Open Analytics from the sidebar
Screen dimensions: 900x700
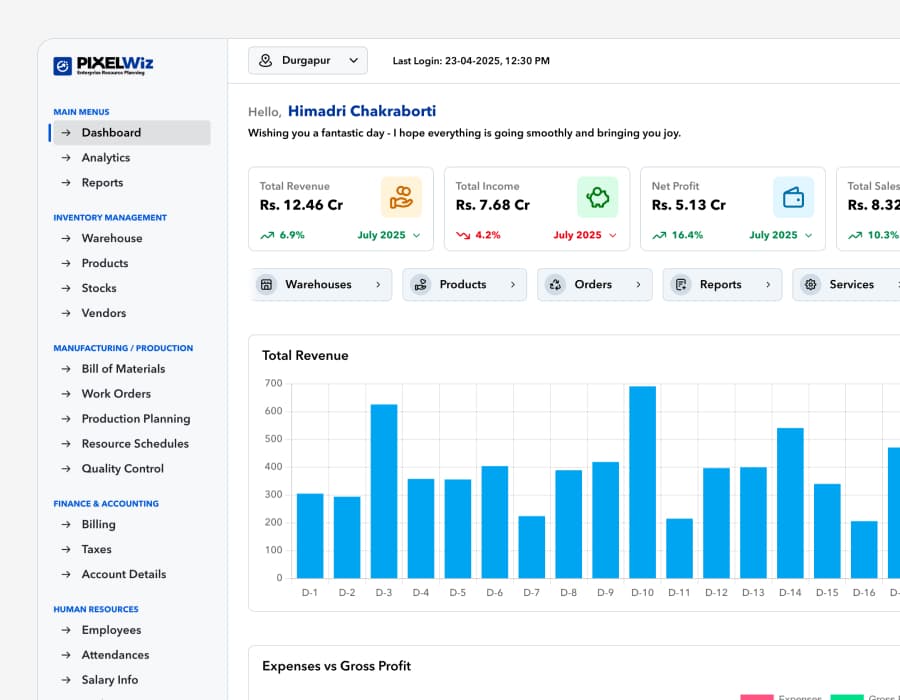[131, 158]
